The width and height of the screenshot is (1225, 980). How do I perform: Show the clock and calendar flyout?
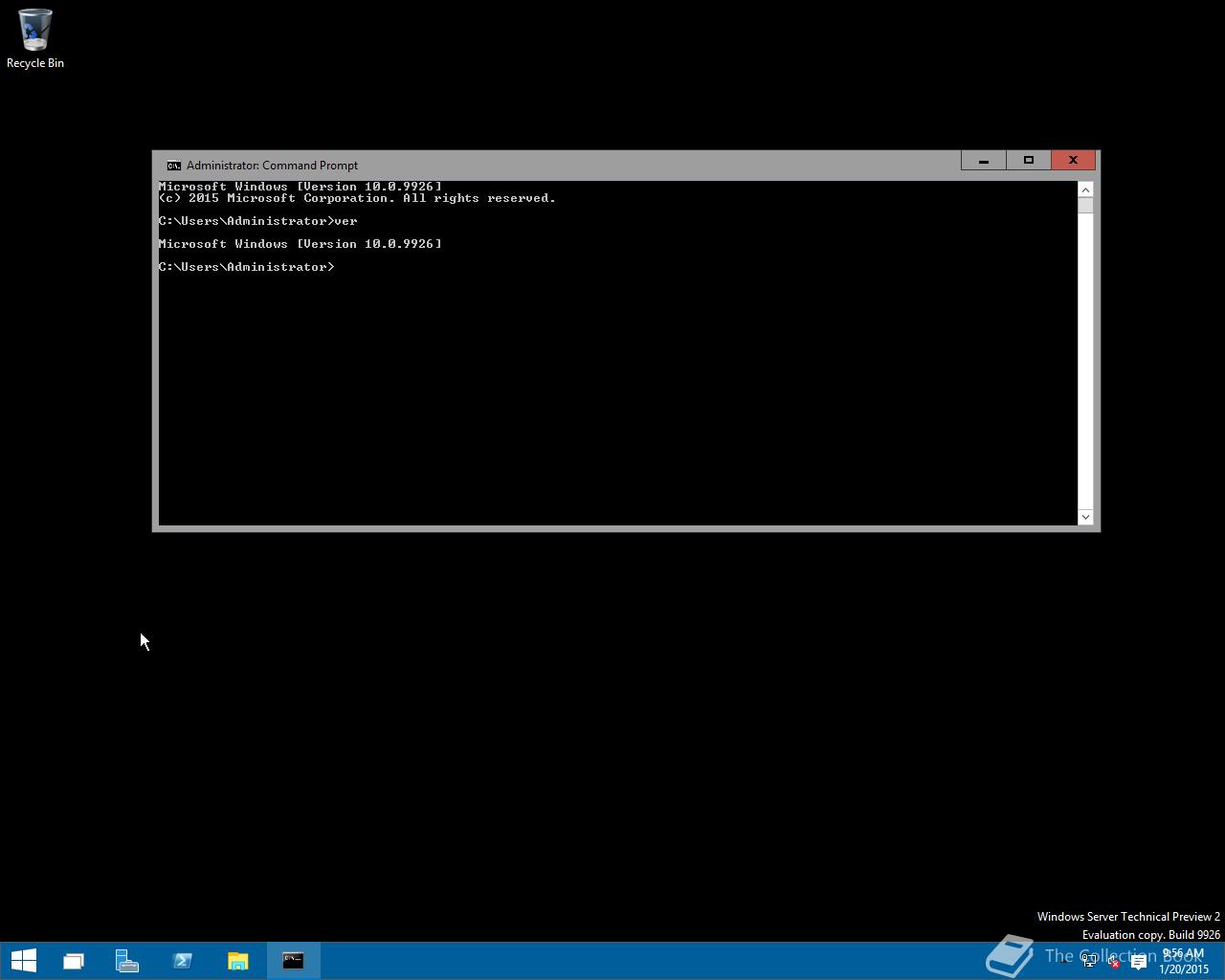pos(1184,961)
